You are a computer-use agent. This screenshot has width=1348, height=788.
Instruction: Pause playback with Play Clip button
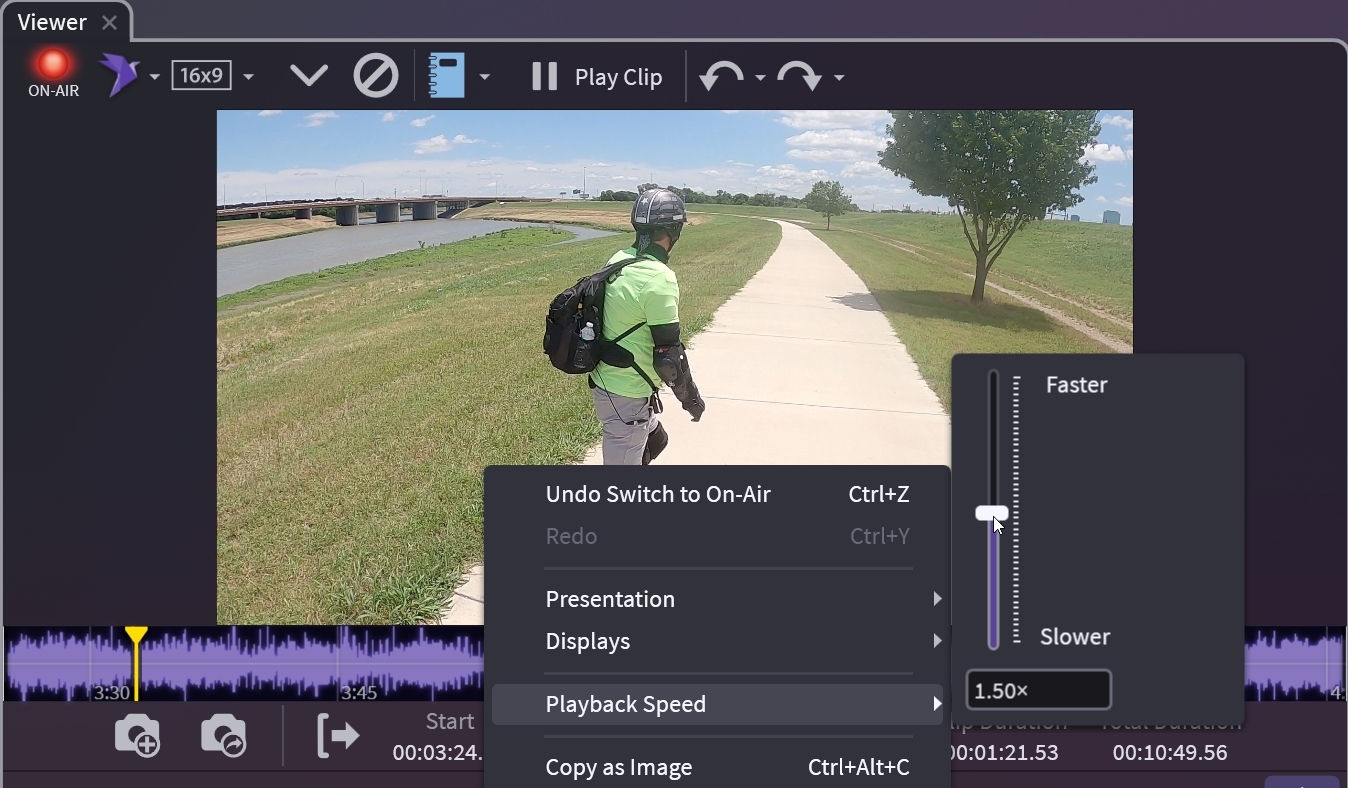point(597,77)
